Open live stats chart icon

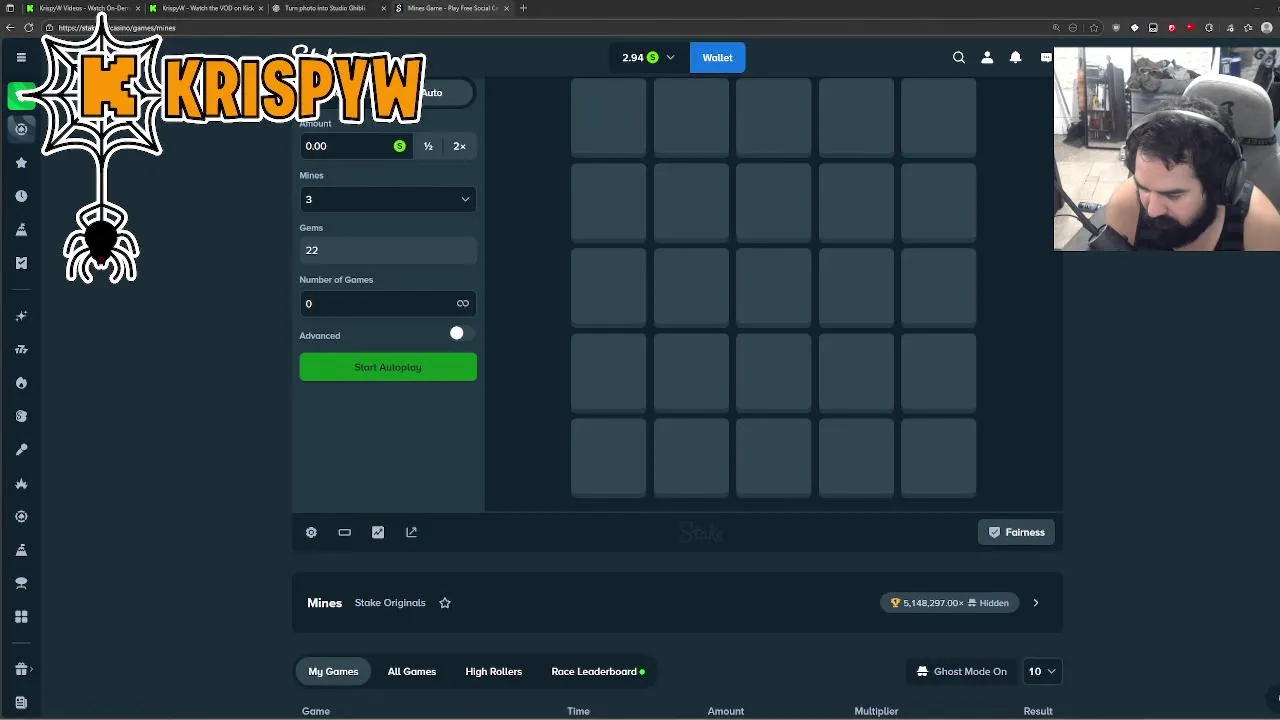point(378,532)
